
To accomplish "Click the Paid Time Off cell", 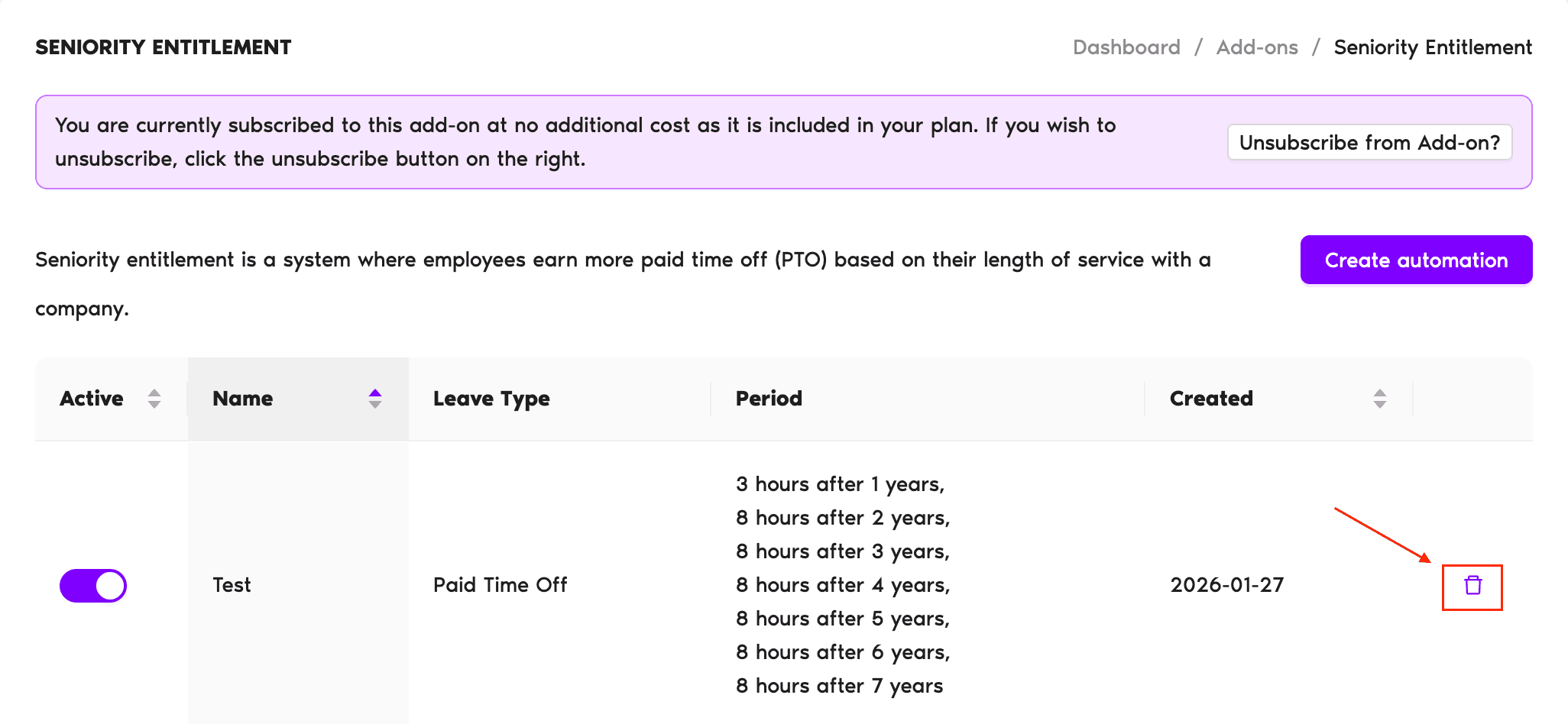I will [x=500, y=585].
